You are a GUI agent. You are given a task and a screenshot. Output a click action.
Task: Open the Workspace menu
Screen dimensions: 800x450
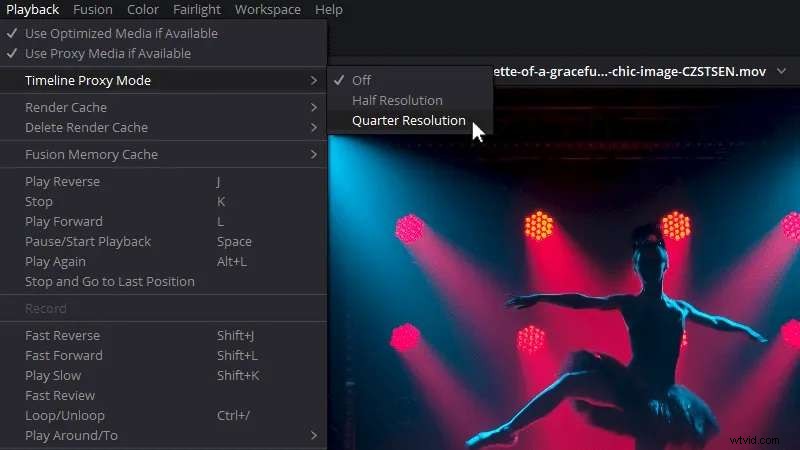[x=267, y=10]
